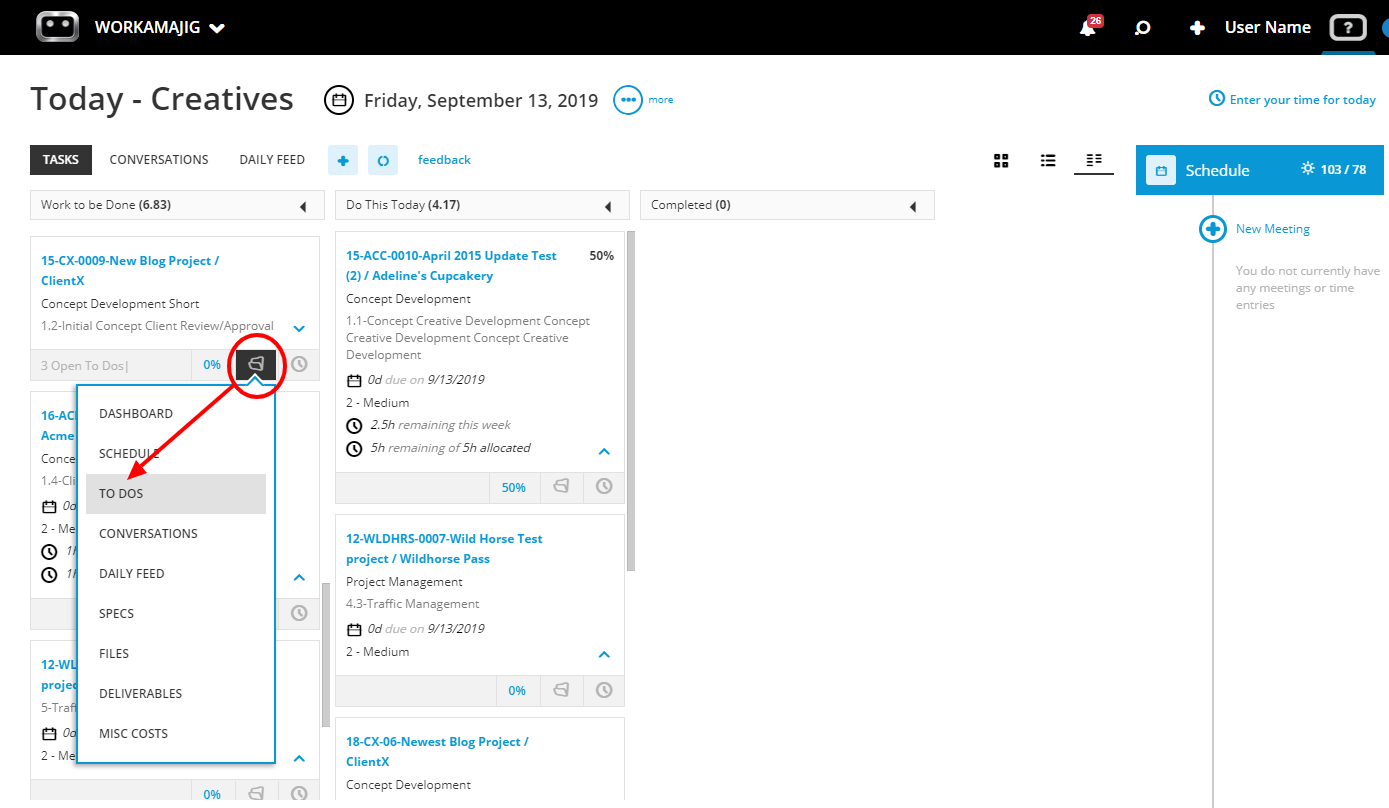Click the clock icon on April 2015 Update Test card
Image resolution: width=1389 pixels, height=808 pixels.
click(604, 487)
